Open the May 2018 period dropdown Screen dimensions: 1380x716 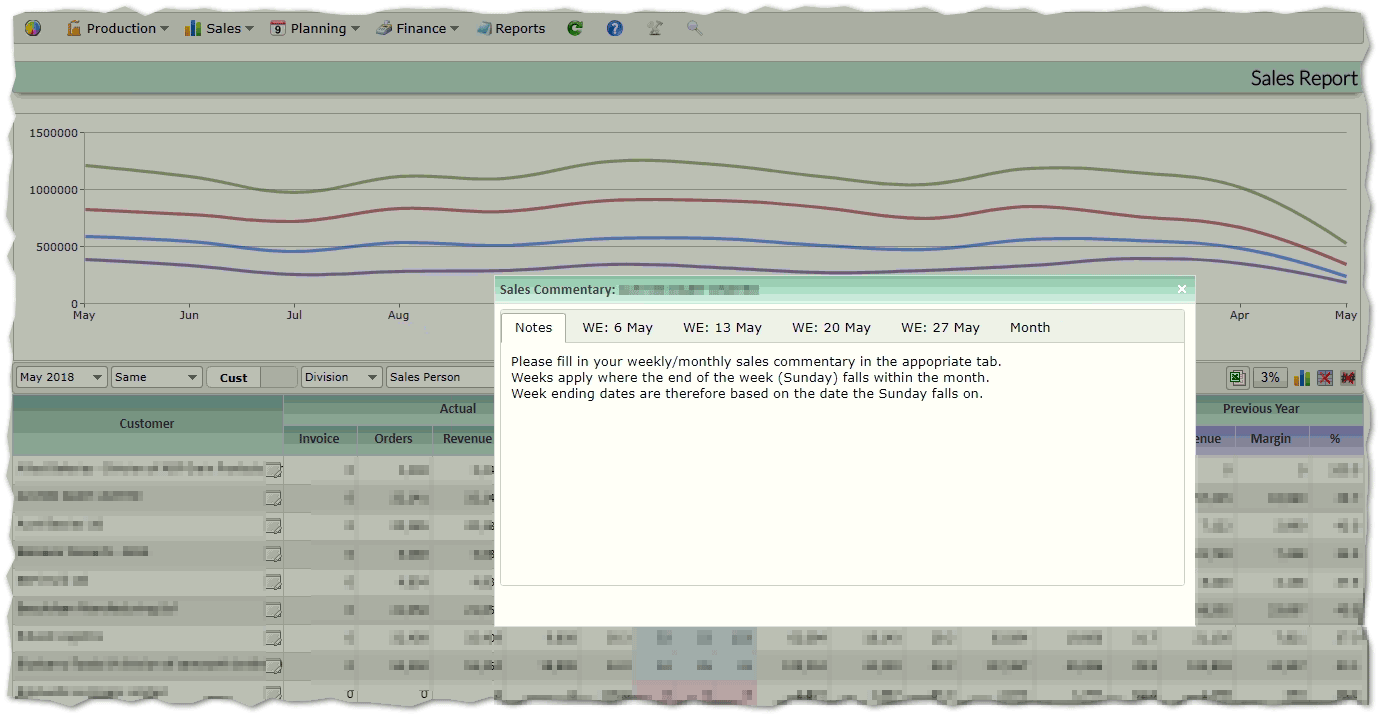(x=61, y=377)
